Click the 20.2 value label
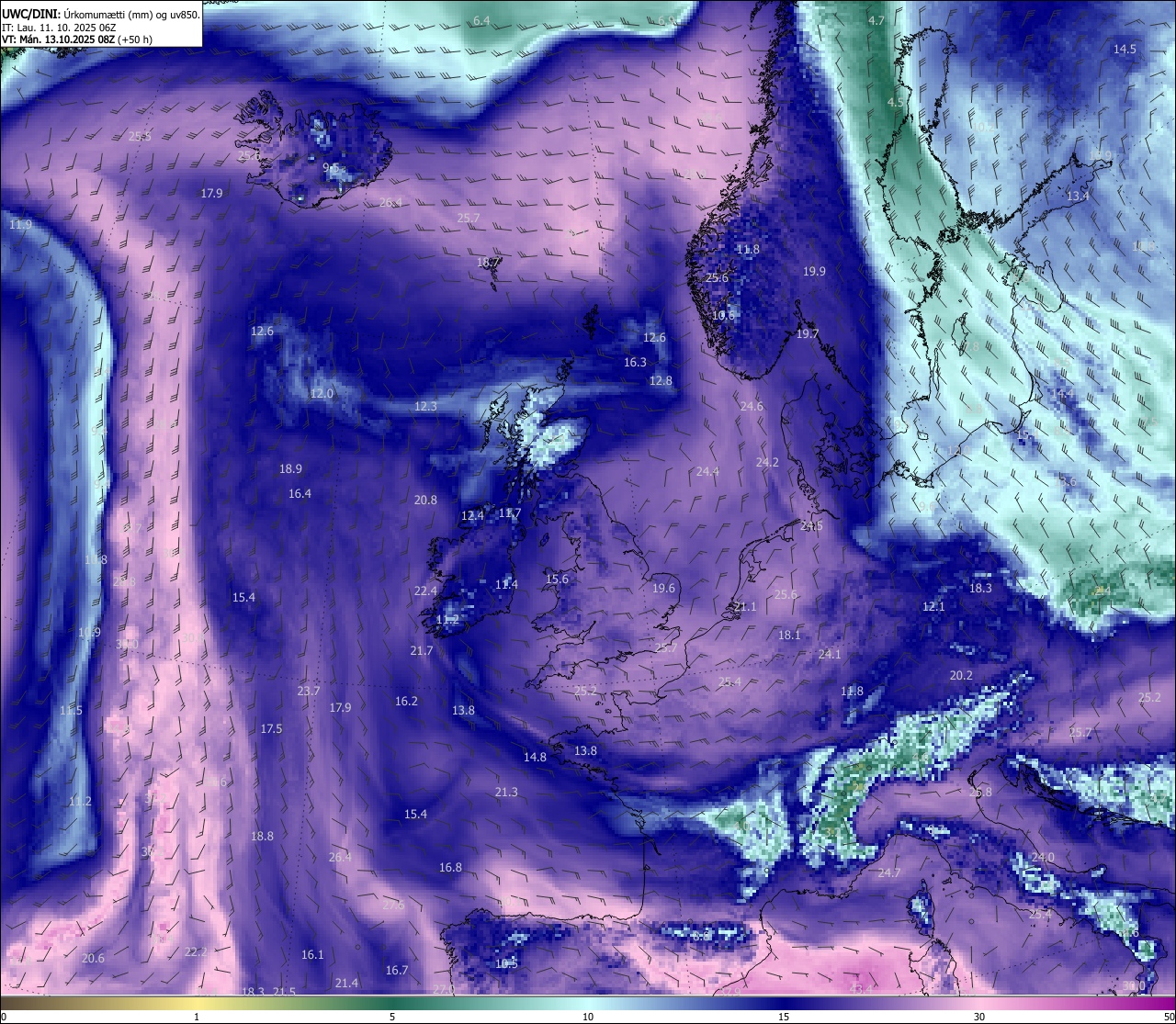 [961, 675]
